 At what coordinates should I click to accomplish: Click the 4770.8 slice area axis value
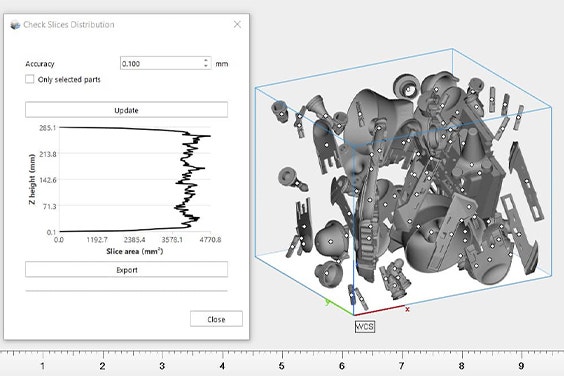pyautogui.click(x=210, y=240)
